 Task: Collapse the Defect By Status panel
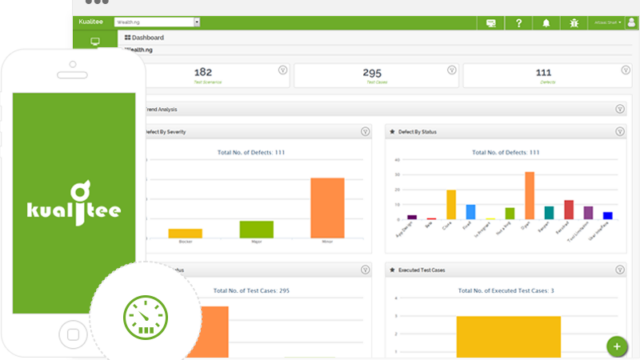[620, 131]
